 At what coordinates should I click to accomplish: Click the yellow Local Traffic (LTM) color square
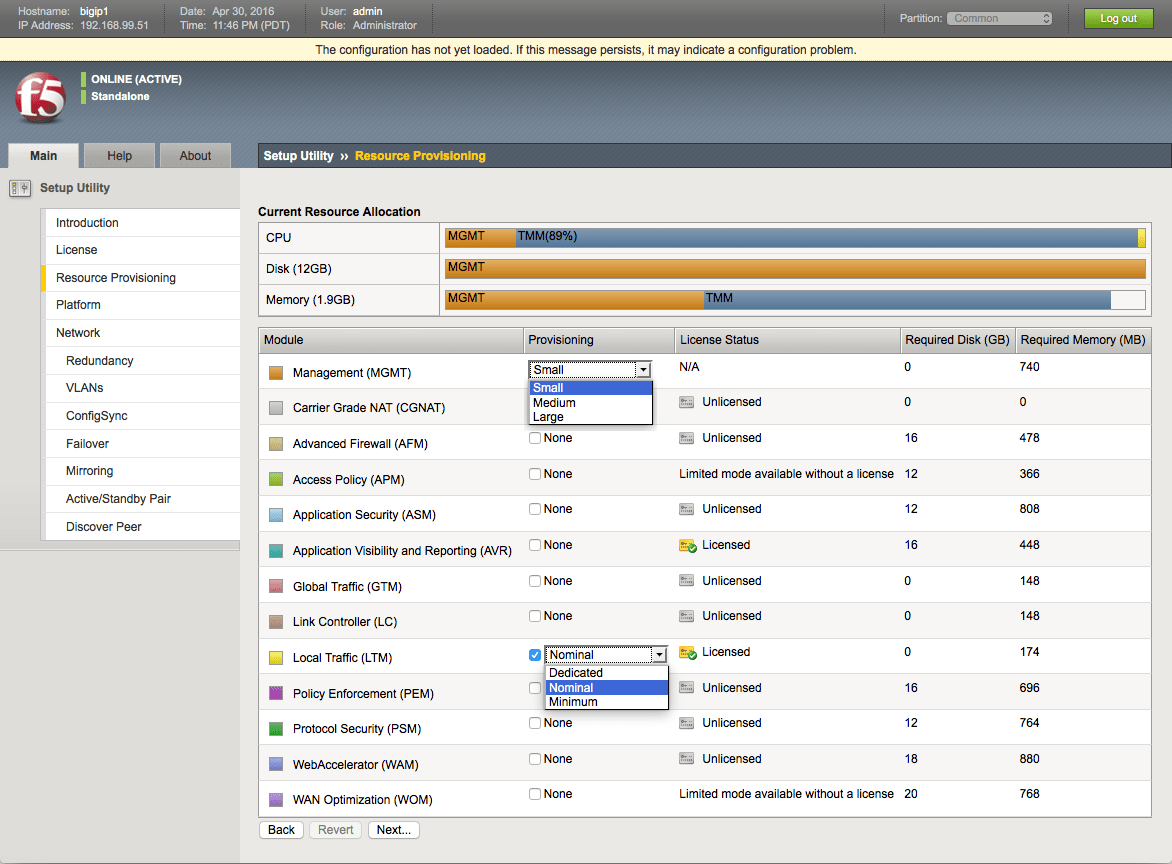(x=276, y=658)
